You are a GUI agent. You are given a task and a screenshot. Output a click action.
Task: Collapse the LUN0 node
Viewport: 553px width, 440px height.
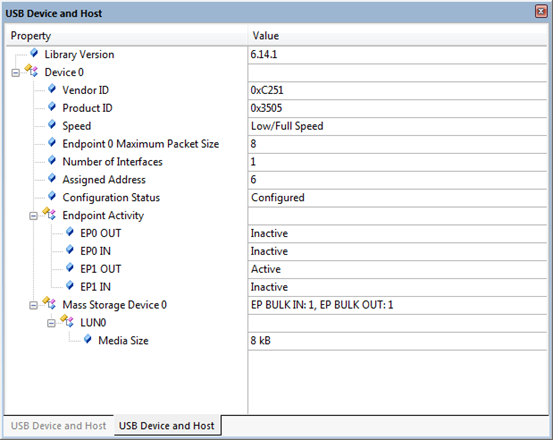coord(51,323)
